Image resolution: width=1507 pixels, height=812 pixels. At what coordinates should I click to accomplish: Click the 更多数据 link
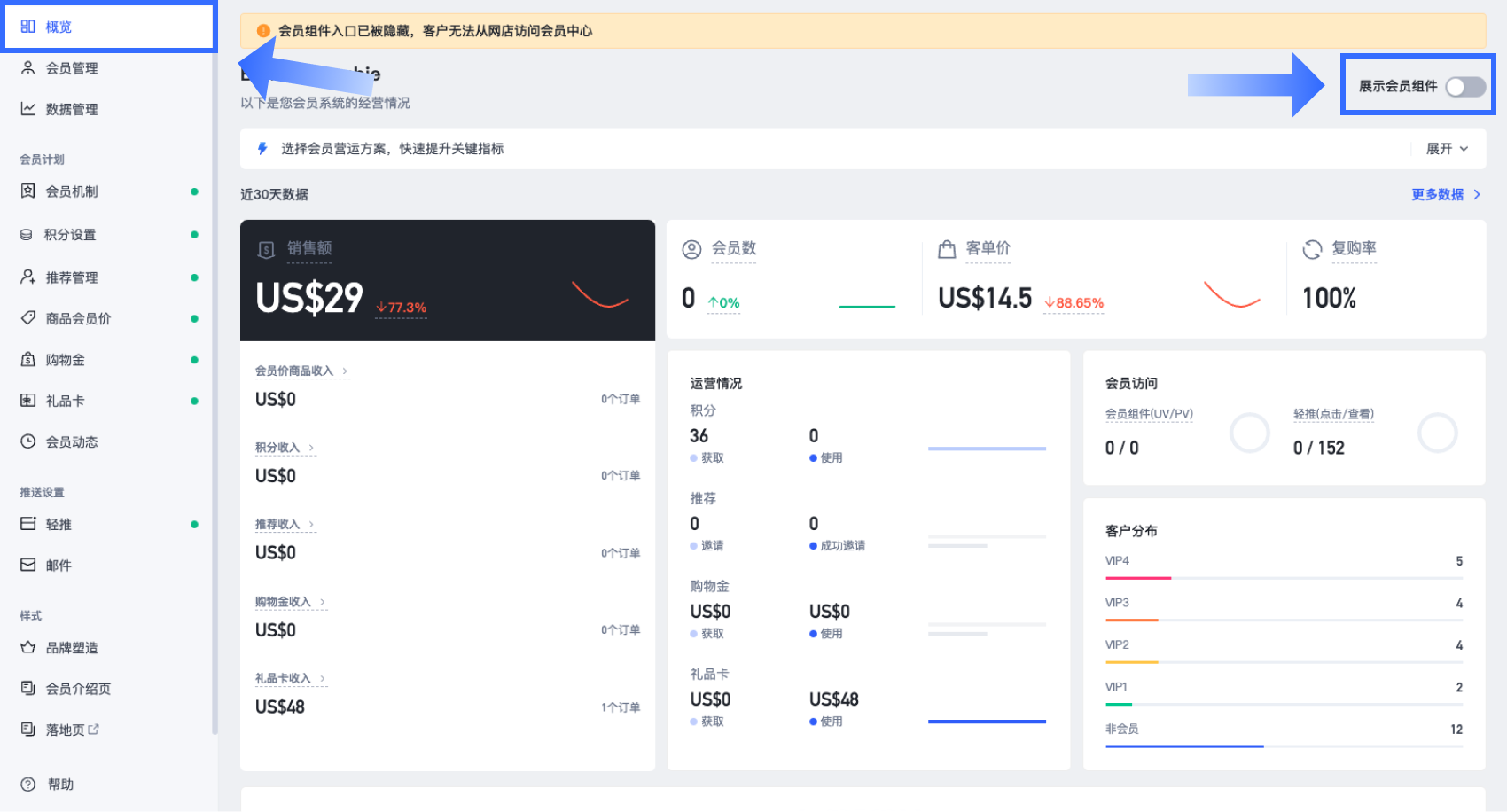point(1437,194)
